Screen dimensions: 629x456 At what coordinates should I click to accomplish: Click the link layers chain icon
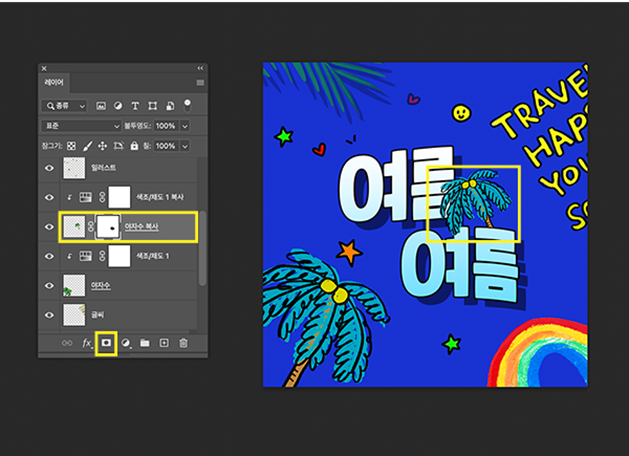coord(67,343)
